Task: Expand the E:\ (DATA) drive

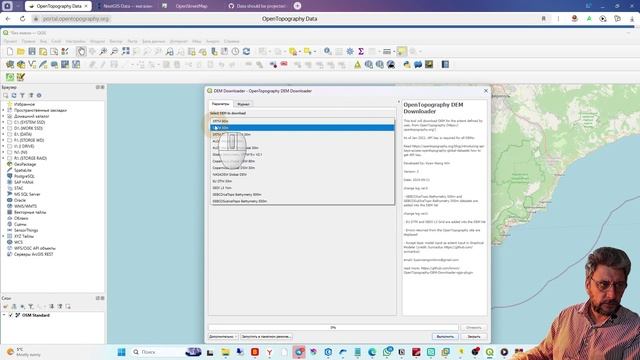Action: (x=3, y=134)
